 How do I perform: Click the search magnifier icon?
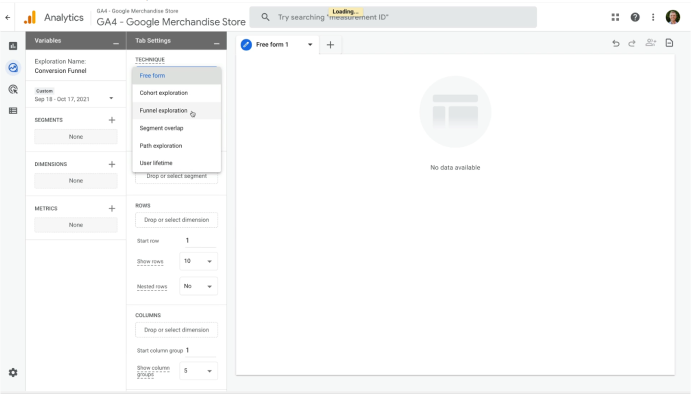pyautogui.click(x=265, y=17)
